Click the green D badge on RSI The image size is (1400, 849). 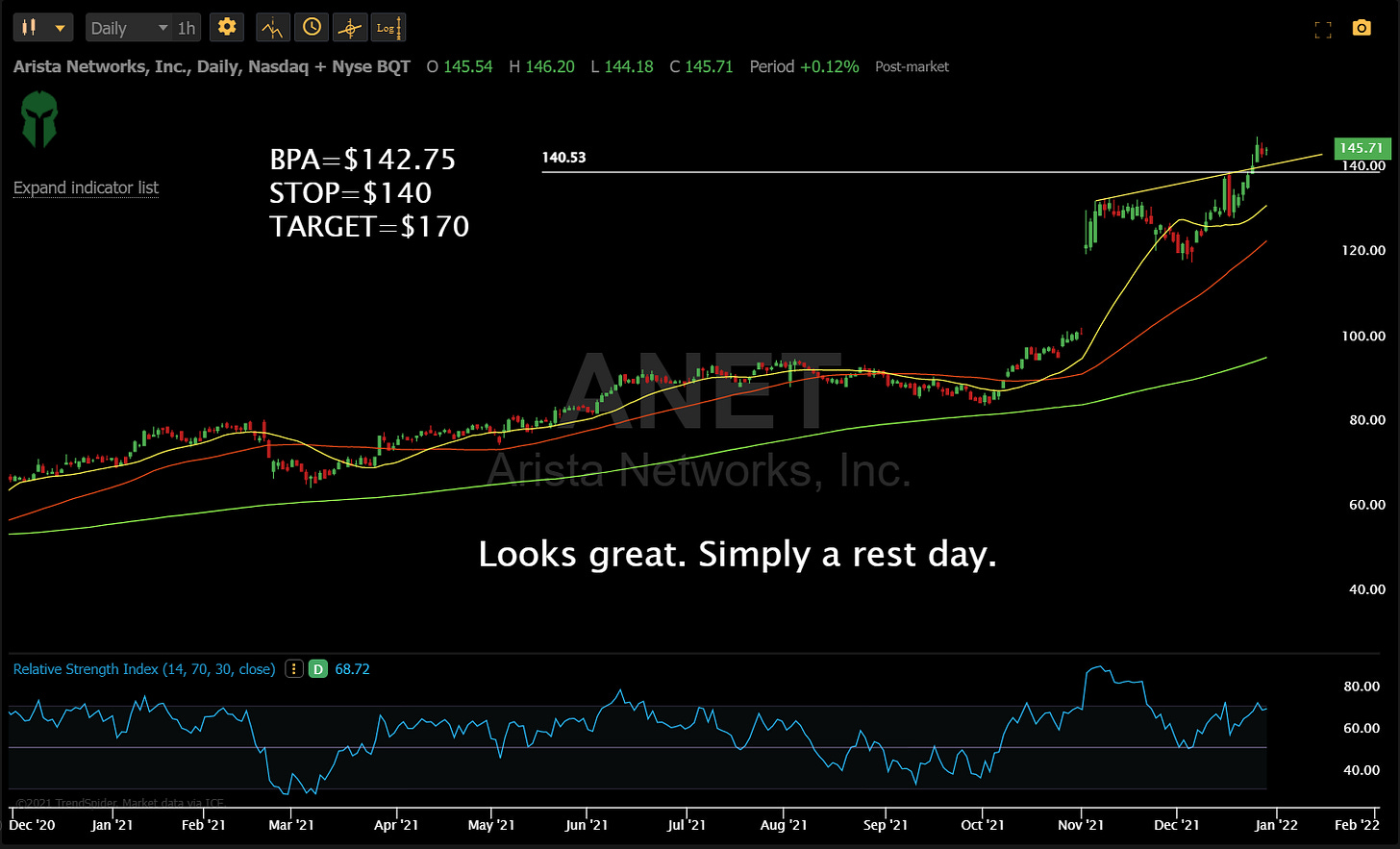tap(318, 669)
